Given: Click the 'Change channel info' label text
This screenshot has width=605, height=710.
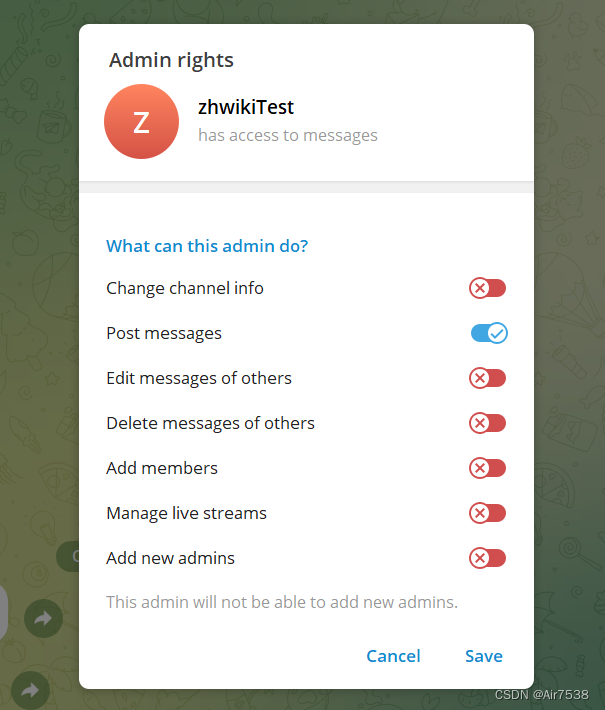Looking at the screenshot, I should pyautogui.click(x=185, y=288).
